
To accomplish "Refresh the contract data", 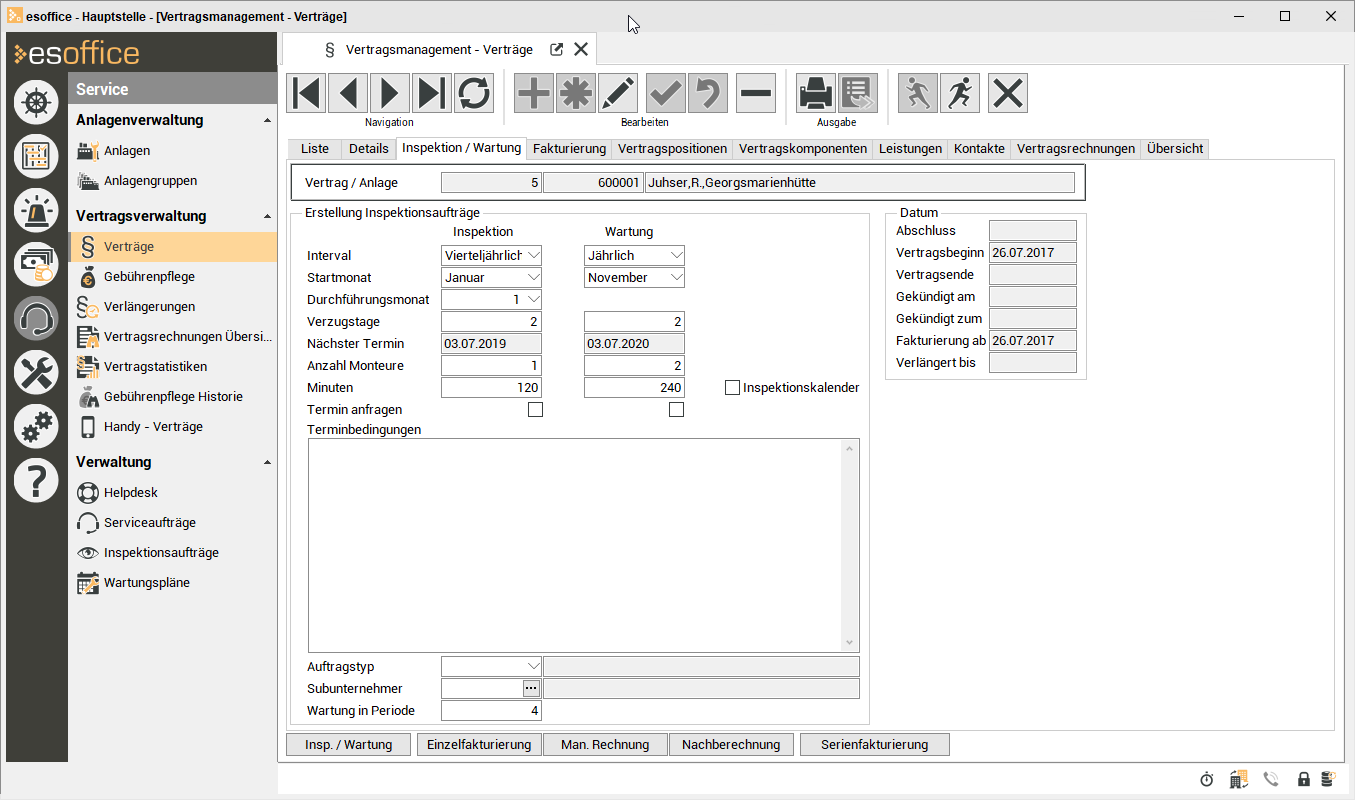I will point(474,93).
